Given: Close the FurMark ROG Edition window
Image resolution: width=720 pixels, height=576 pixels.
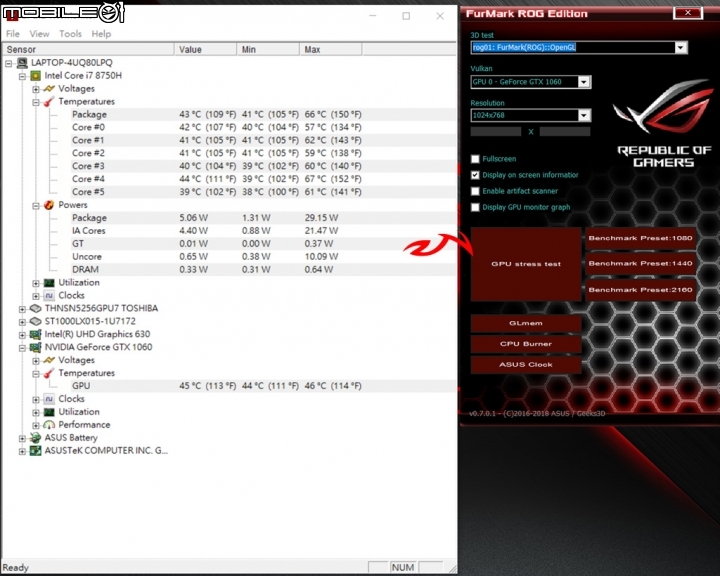Looking at the screenshot, I should point(687,13).
